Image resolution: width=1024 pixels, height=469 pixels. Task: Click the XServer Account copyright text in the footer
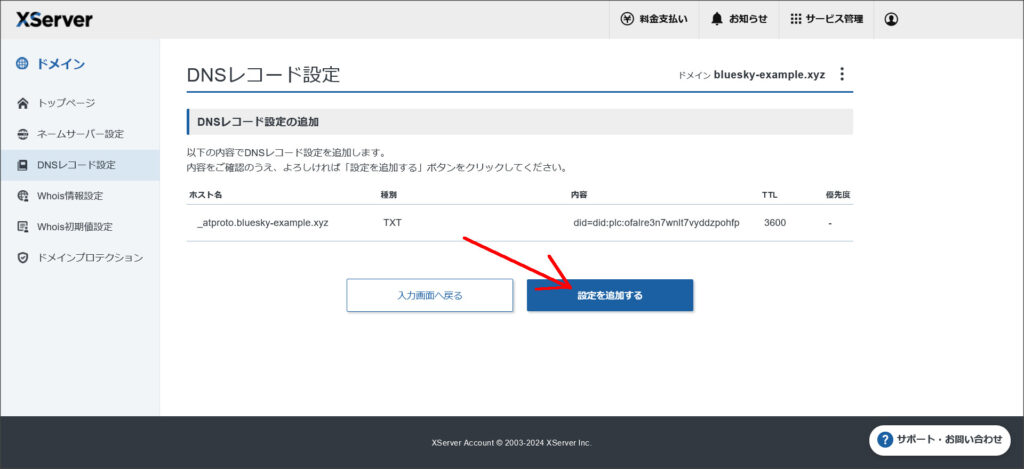coord(511,443)
